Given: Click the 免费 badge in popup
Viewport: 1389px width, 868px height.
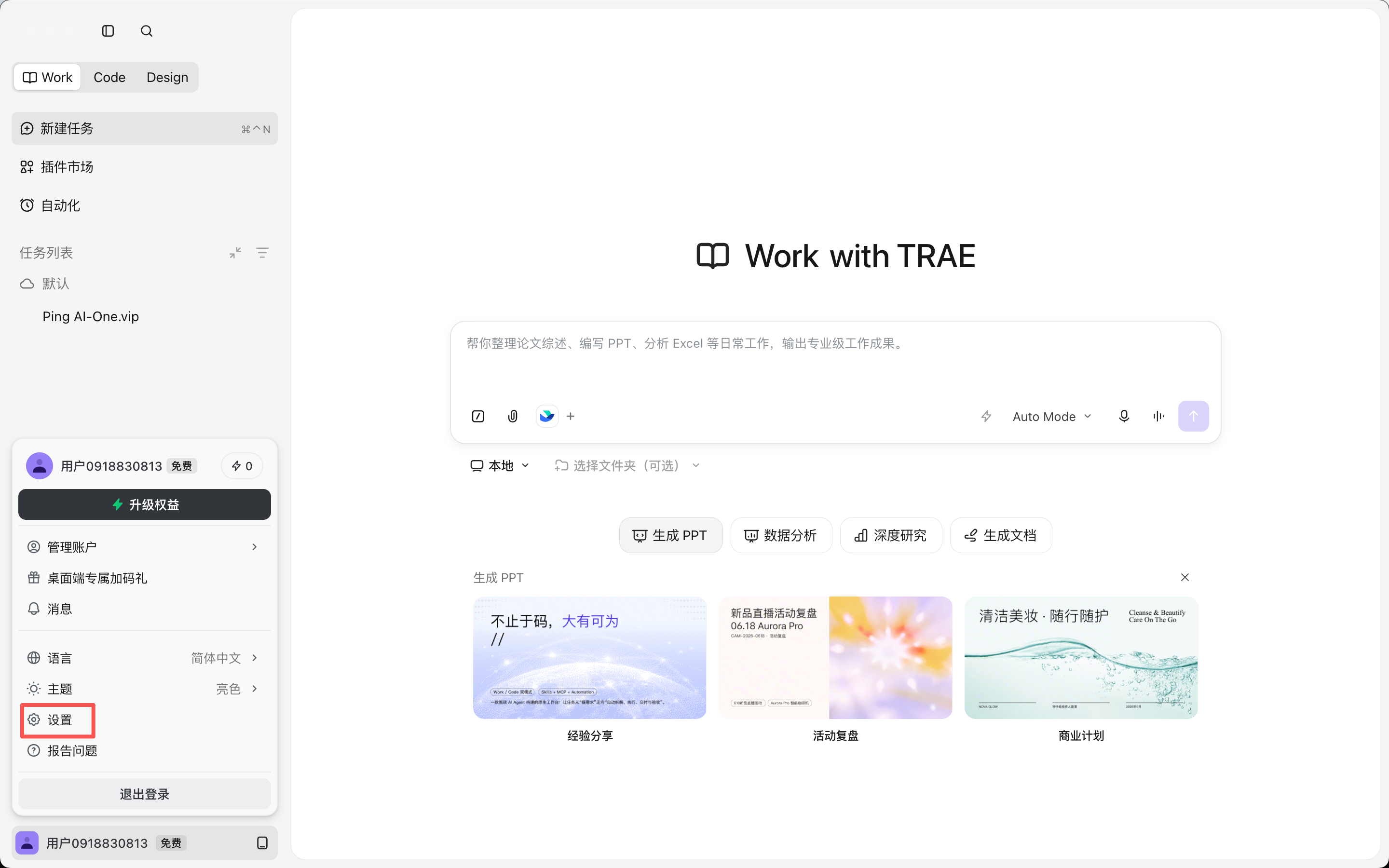Looking at the screenshot, I should click(x=182, y=465).
